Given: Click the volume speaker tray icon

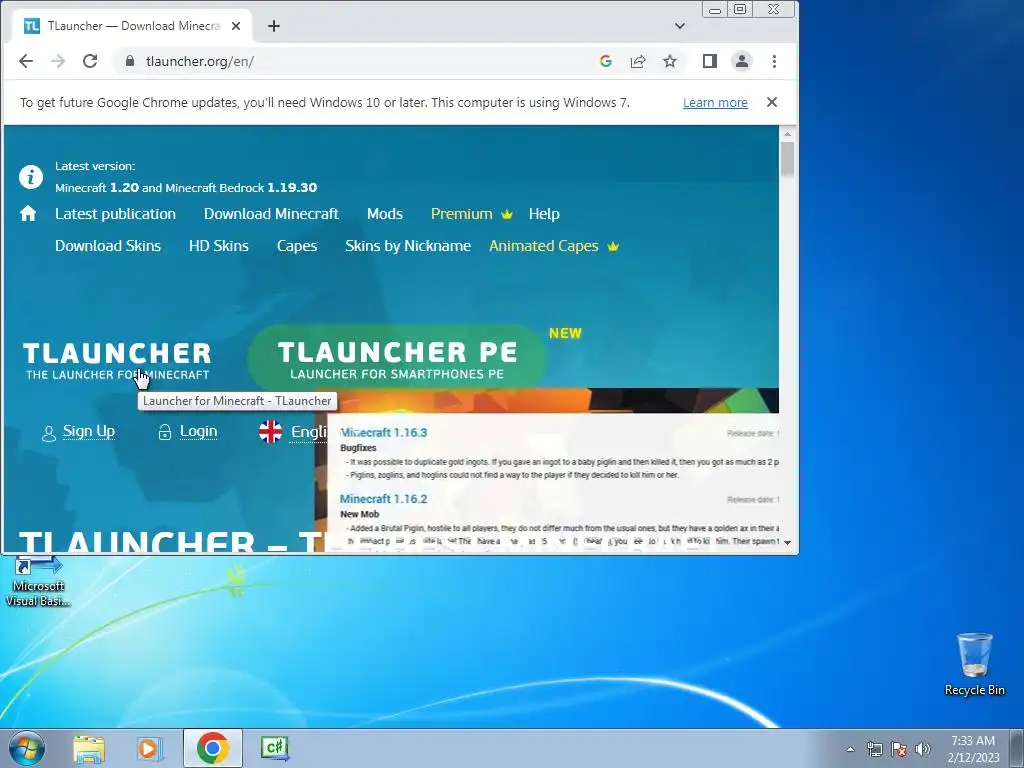Looking at the screenshot, I should [922, 749].
